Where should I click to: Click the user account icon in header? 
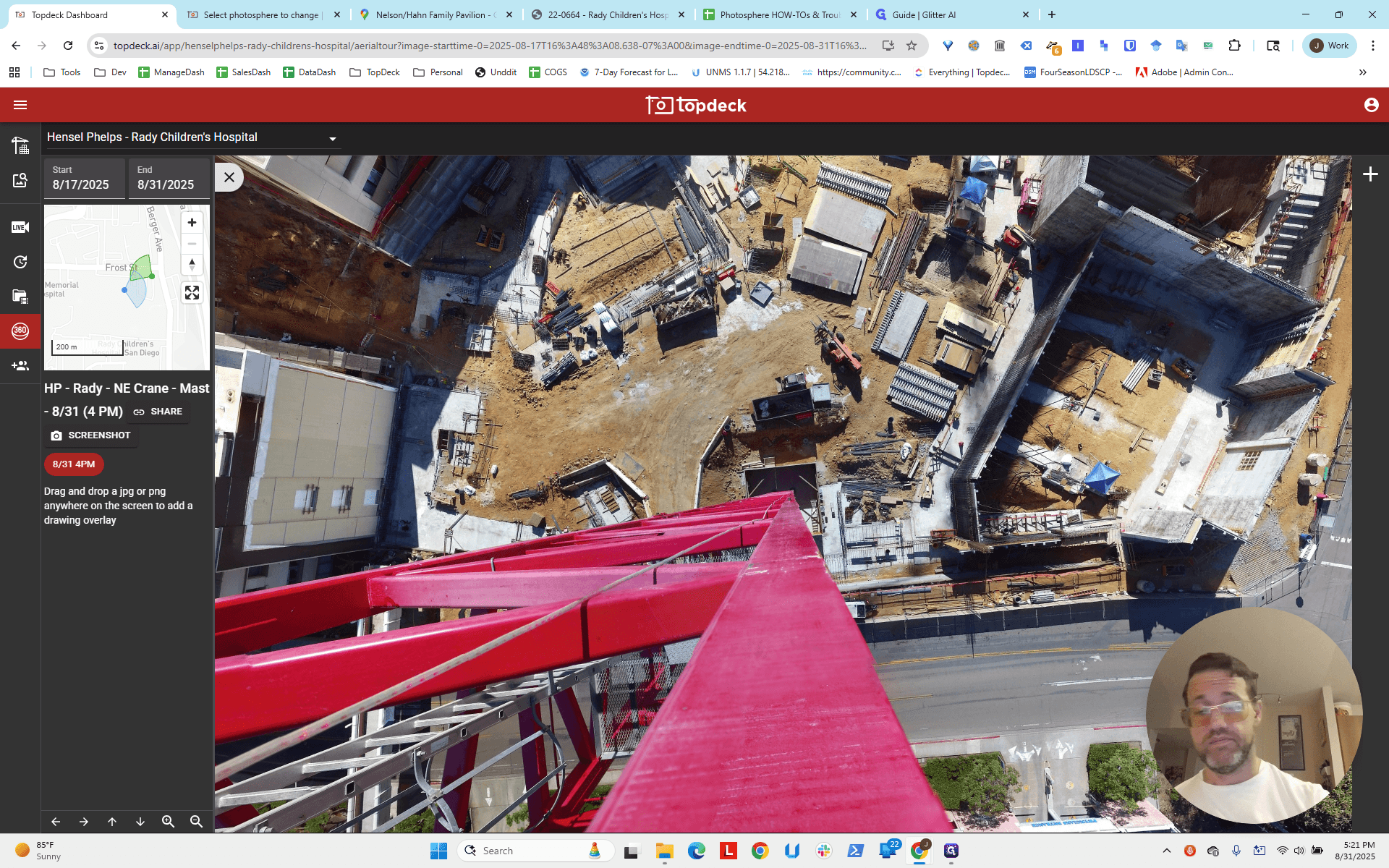click(1371, 105)
